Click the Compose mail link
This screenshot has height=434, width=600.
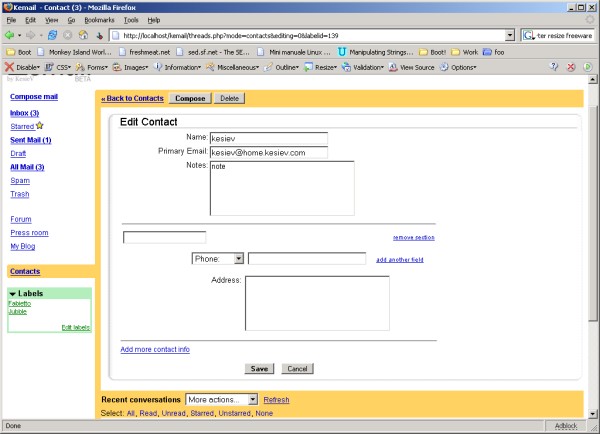click(34, 96)
